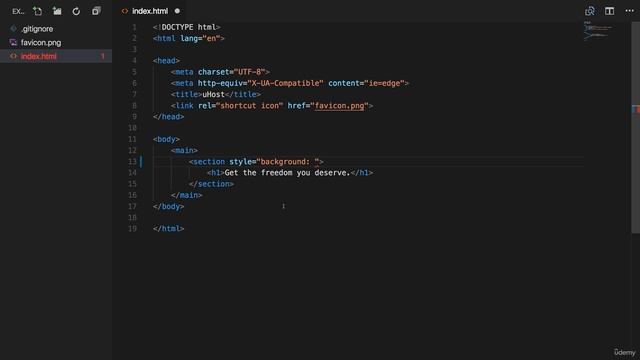
Task: Click the title text uHost in code
Action: tap(213, 94)
